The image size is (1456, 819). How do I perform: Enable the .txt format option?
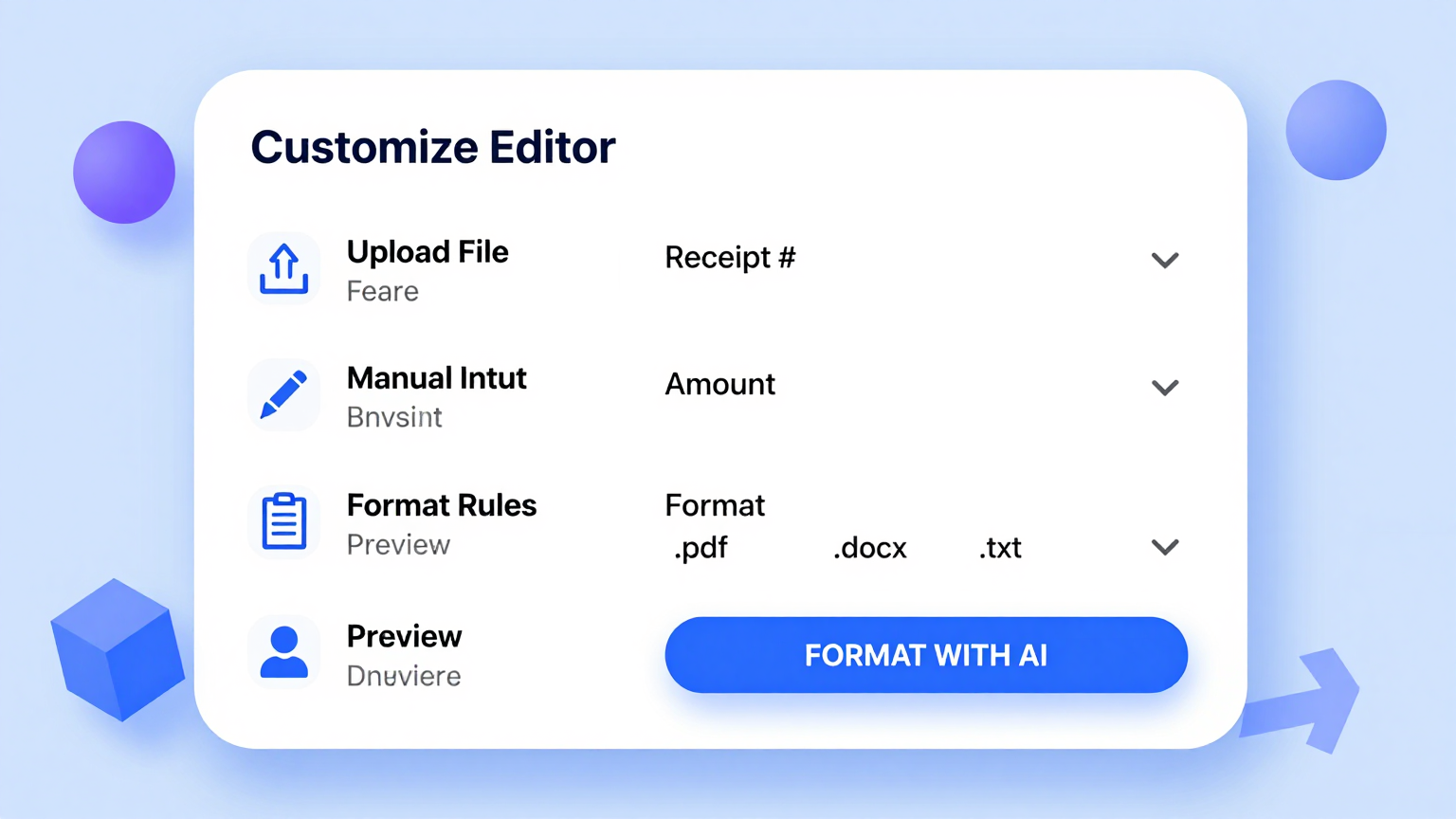click(1000, 547)
